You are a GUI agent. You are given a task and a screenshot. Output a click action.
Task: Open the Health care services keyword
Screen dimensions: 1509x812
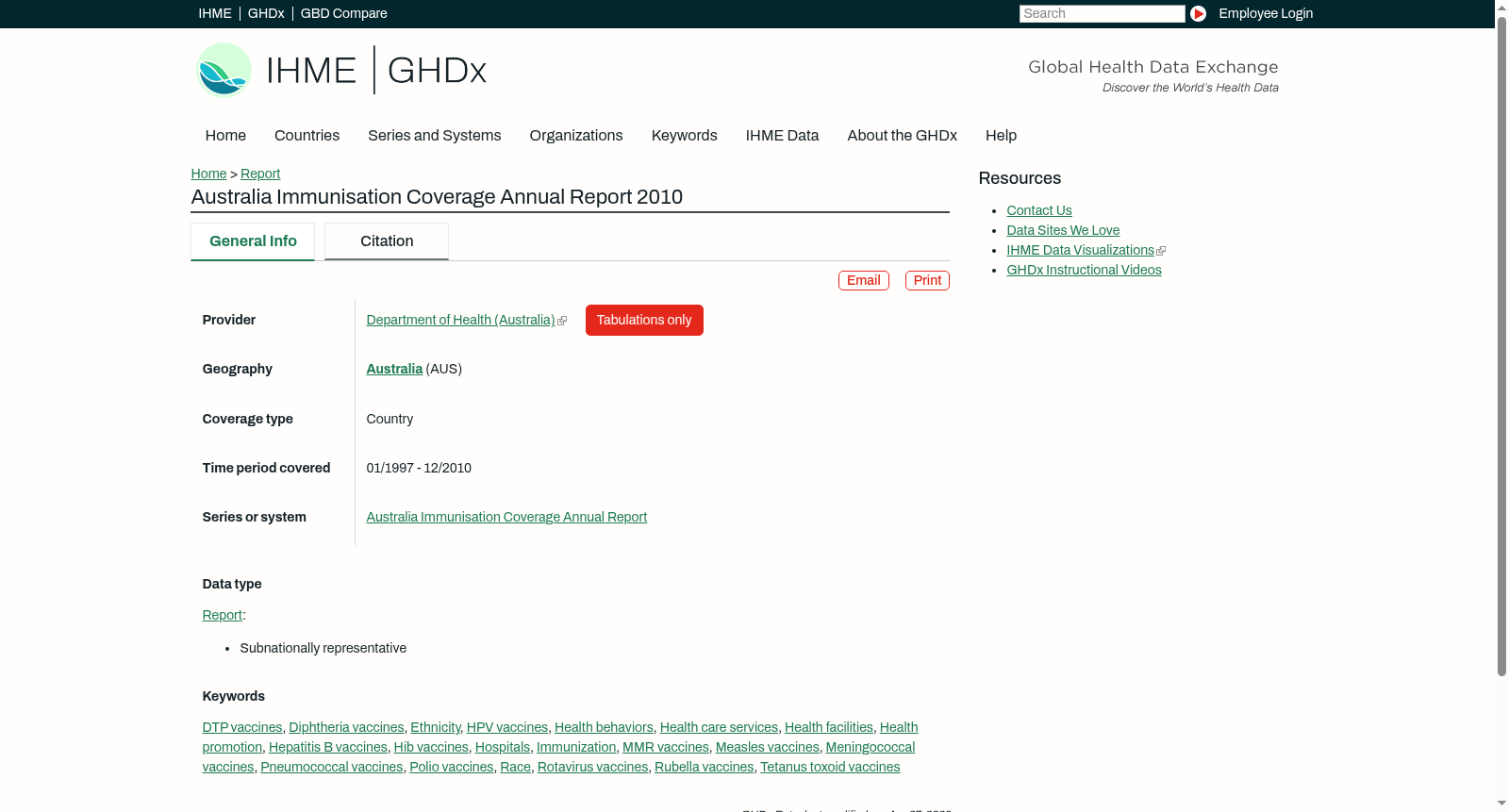(719, 727)
